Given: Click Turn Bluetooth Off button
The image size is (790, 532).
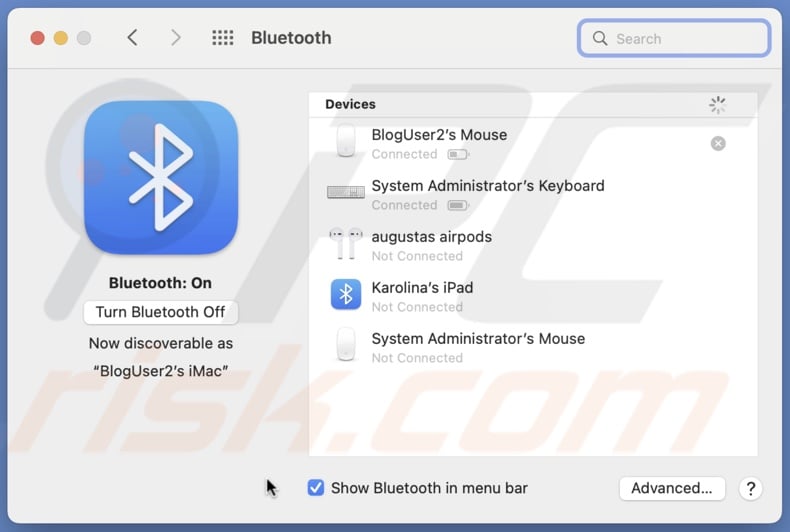Looking at the screenshot, I should pyautogui.click(x=161, y=312).
